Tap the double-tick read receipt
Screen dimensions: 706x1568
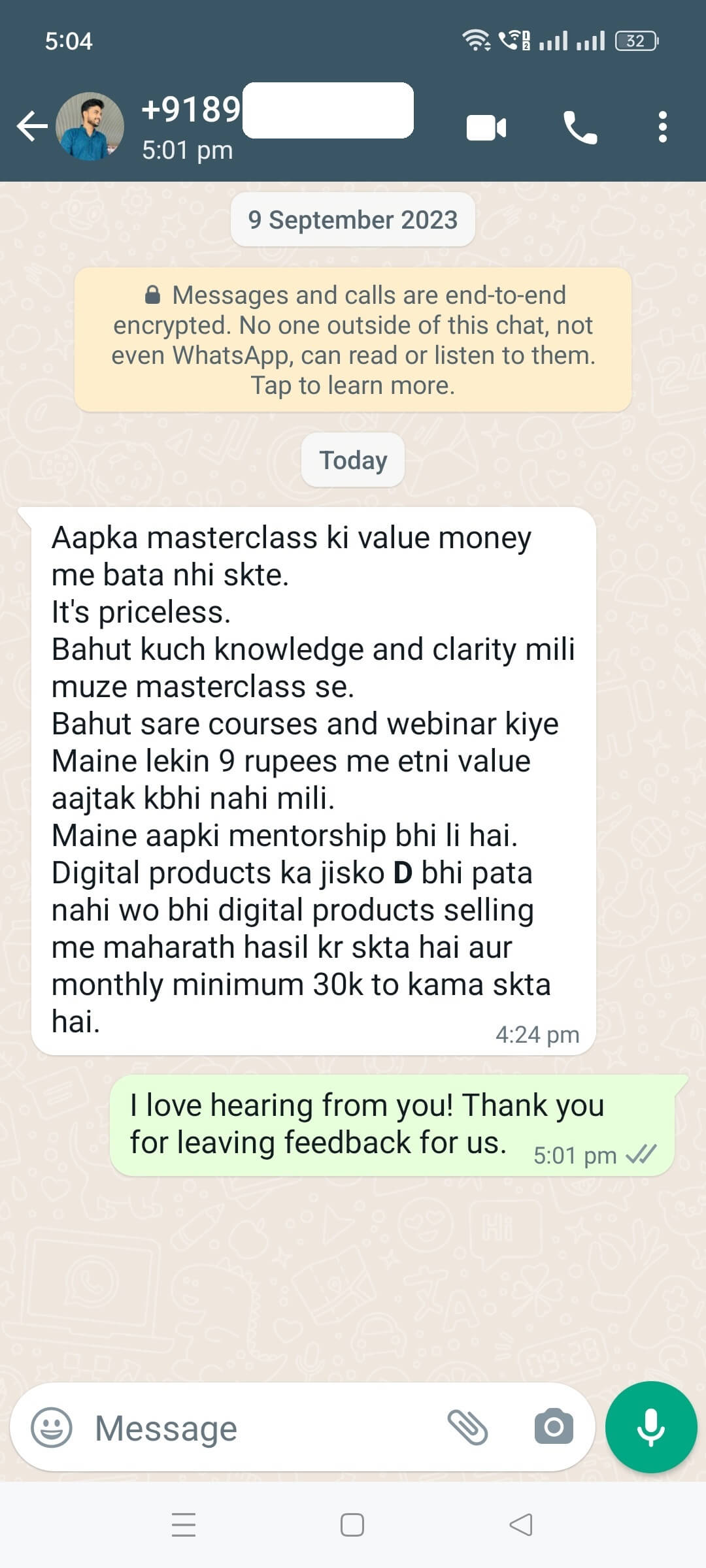coord(641,1155)
